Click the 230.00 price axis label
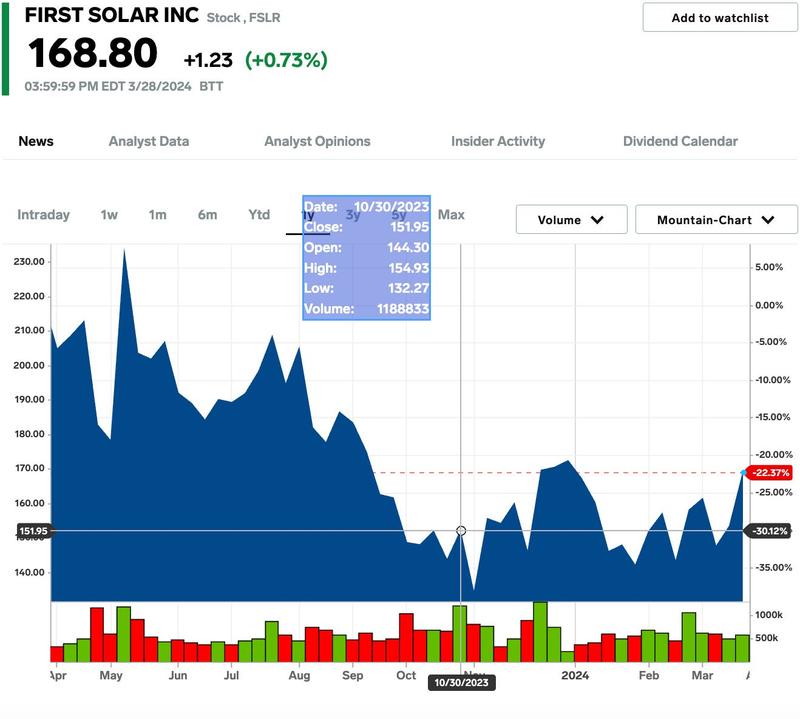Image resolution: width=800 pixels, height=719 pixels. [29, 262]
